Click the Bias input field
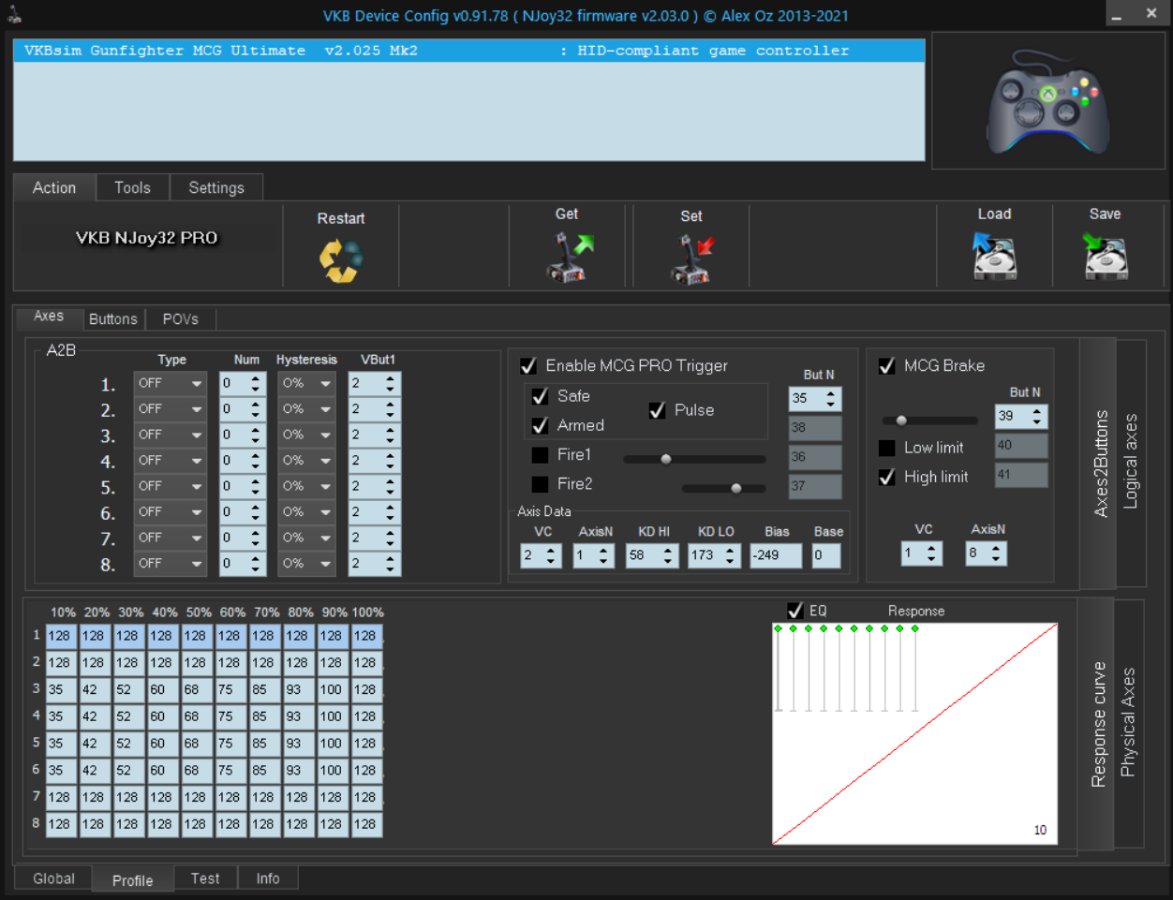The image size is (1173, 900). pos(775,556)
